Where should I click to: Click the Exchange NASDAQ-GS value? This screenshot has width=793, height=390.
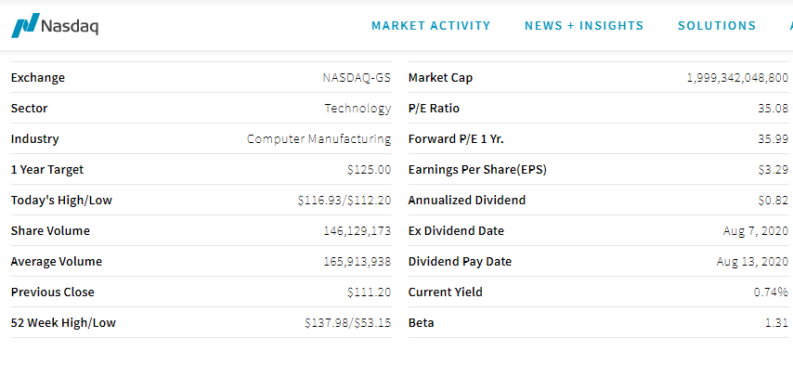pyautogui.click(x=357, y=78)
